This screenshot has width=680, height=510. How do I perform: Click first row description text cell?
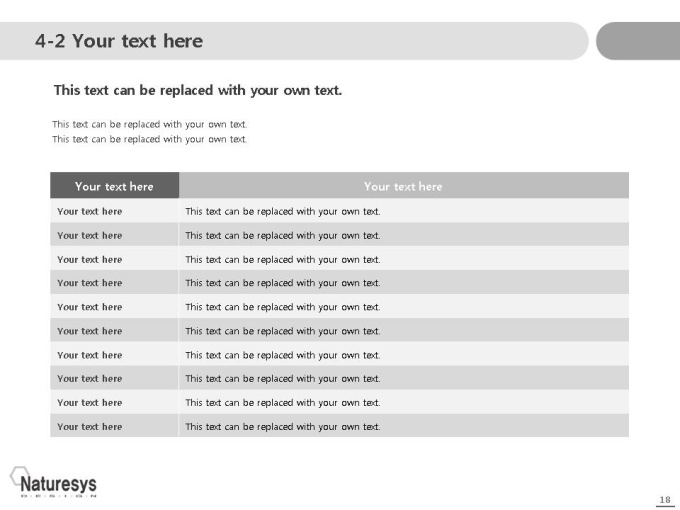tap(404, 211)
